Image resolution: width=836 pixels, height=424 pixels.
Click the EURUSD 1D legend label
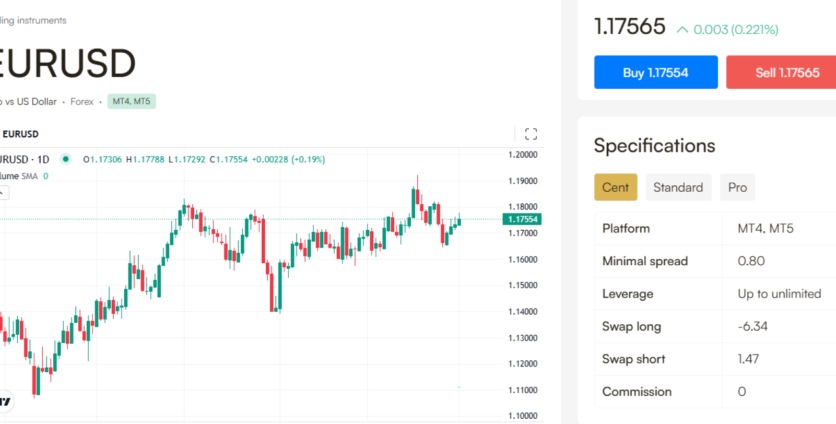point(26,159)
